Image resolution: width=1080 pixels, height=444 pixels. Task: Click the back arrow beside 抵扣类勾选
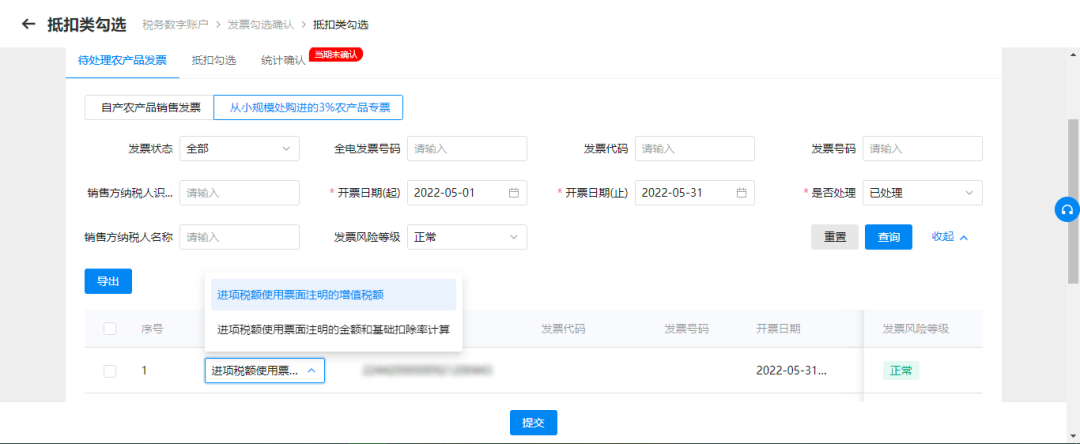(x=28, y=23)
